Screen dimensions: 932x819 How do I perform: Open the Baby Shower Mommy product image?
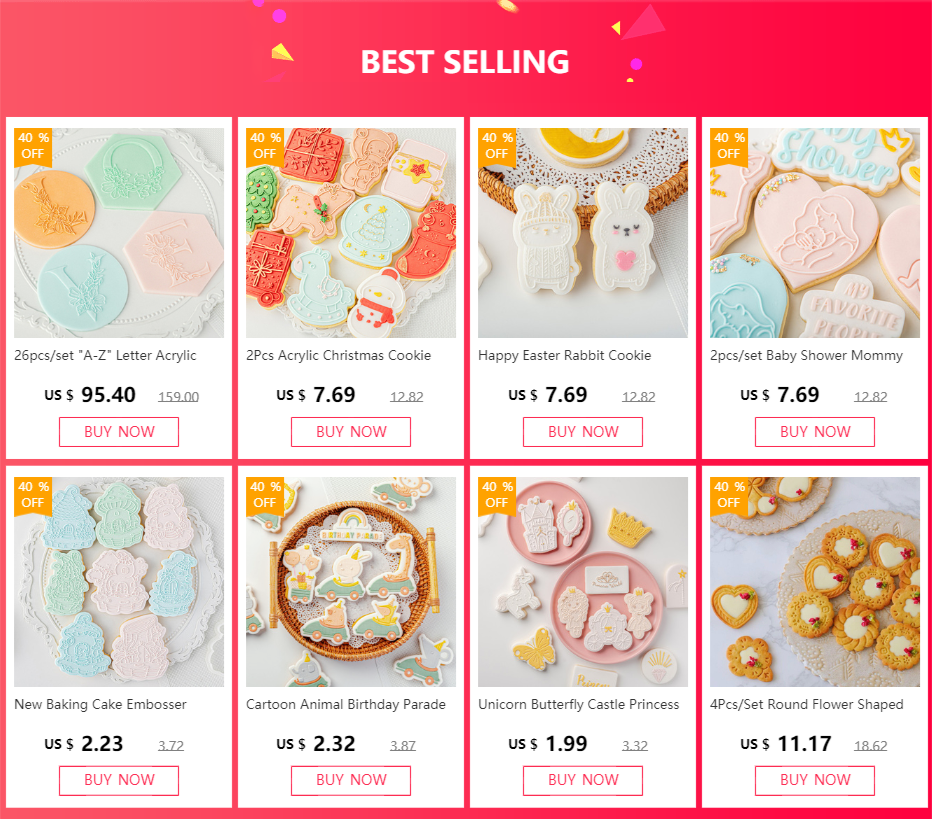(x=815, y=233)
